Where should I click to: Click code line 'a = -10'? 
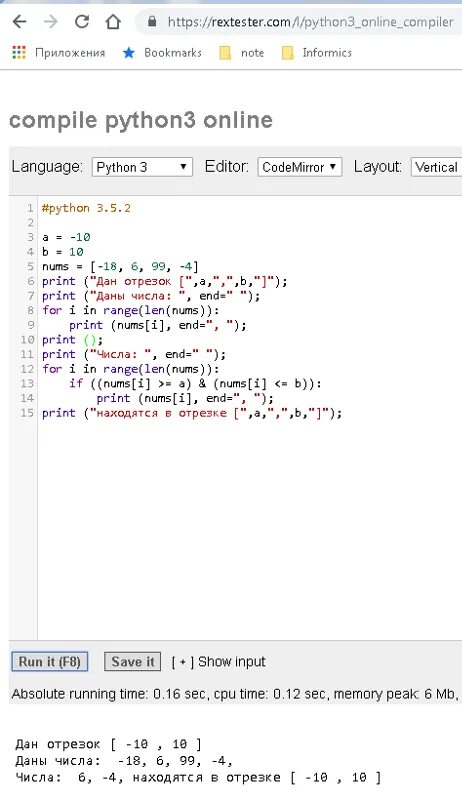(x=66, y=237)
